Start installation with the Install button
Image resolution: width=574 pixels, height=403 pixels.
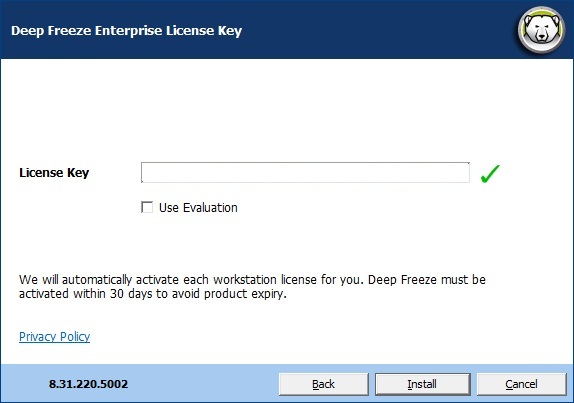[x=422, y=384]
